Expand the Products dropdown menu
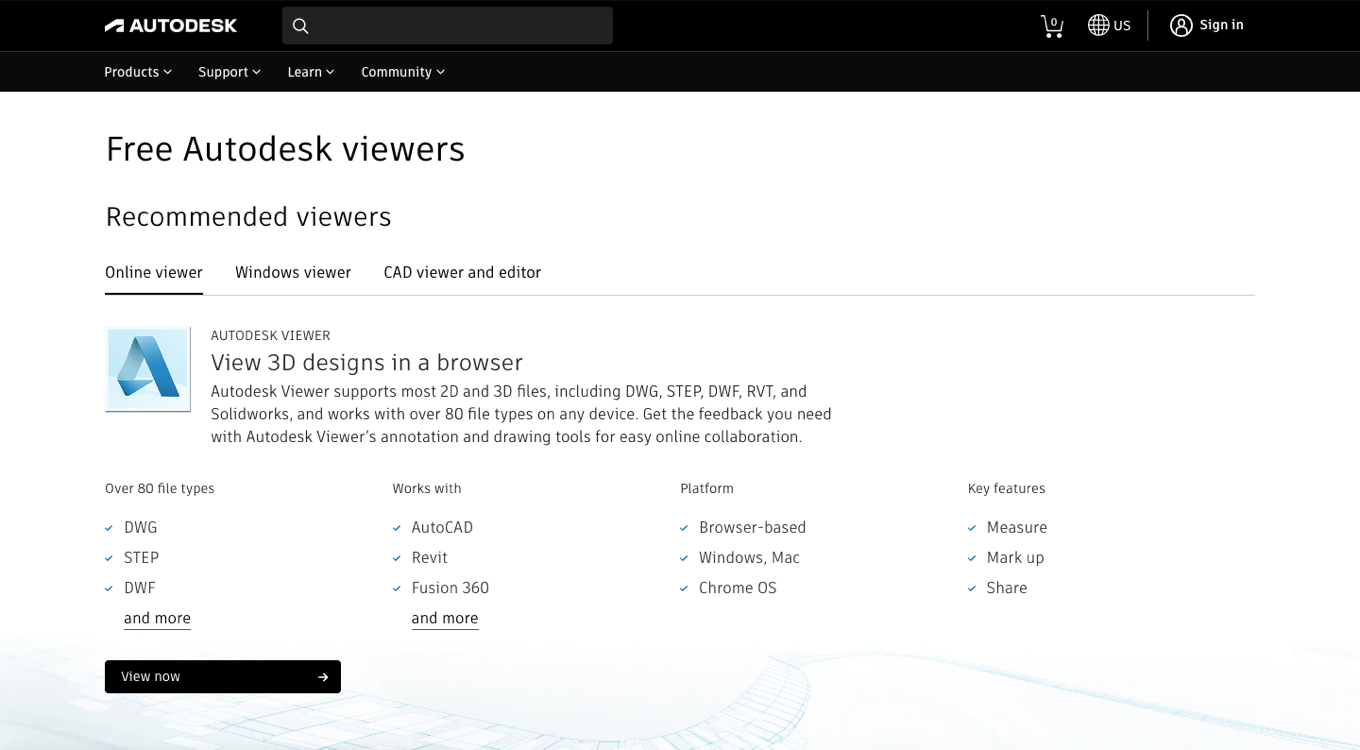Viewport: 1360px width, 750px height. 138,72
